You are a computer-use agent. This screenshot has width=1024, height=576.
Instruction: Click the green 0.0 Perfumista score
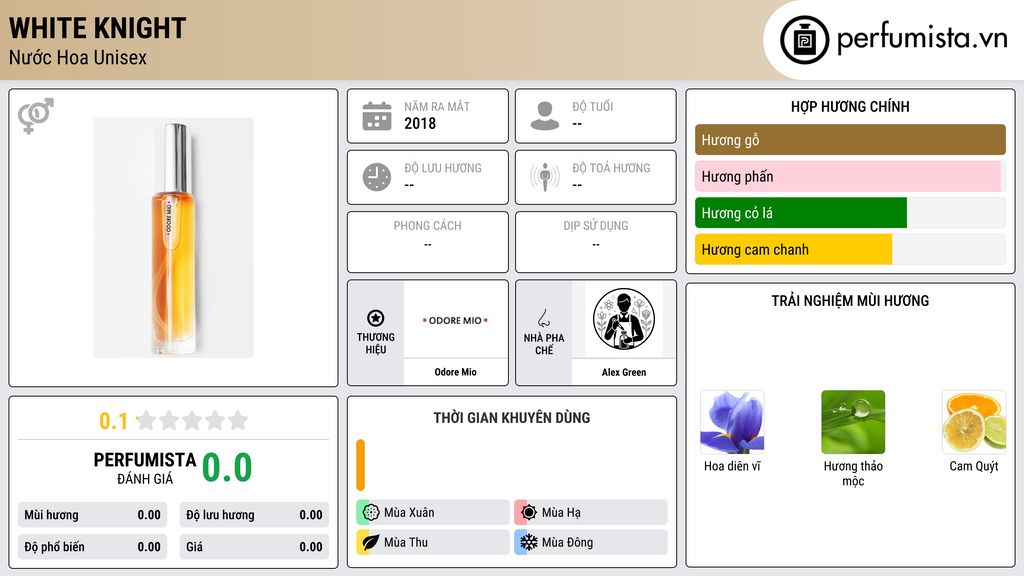coord(227,467)
